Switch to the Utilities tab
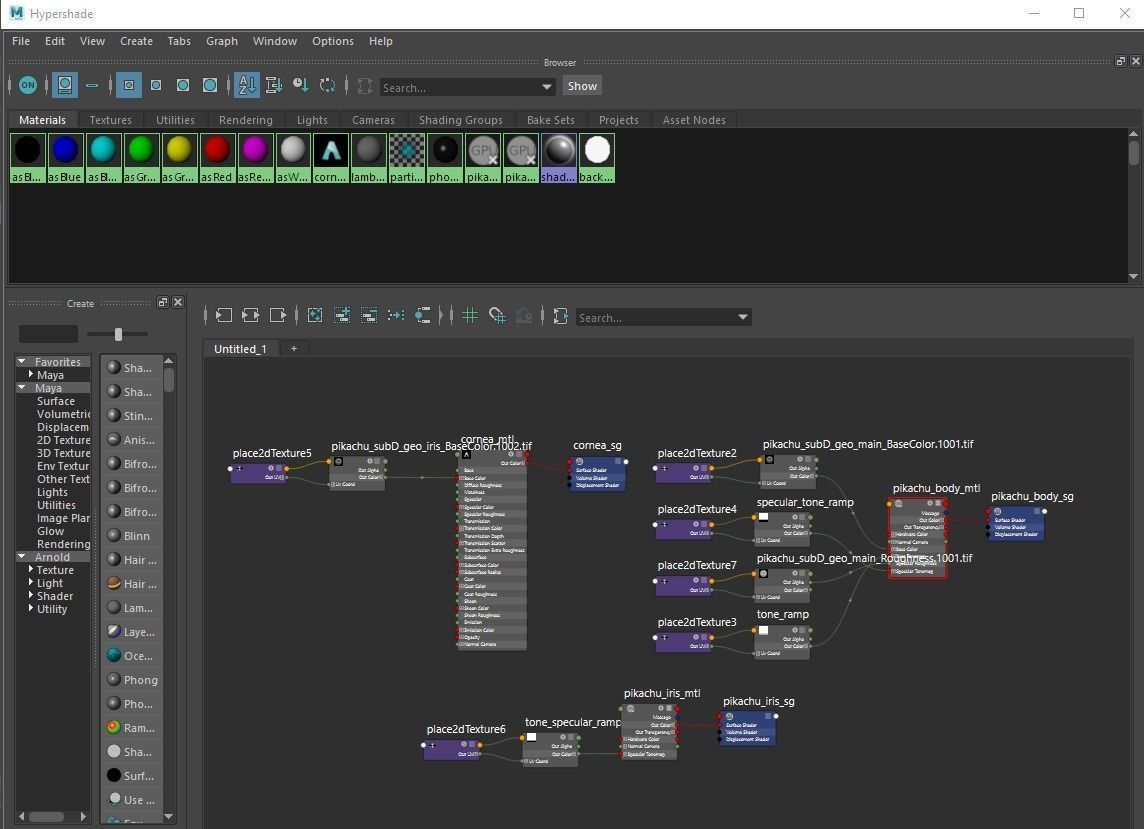The width and height of the screenshot is (1144, 829). click(x=175, y=120)
